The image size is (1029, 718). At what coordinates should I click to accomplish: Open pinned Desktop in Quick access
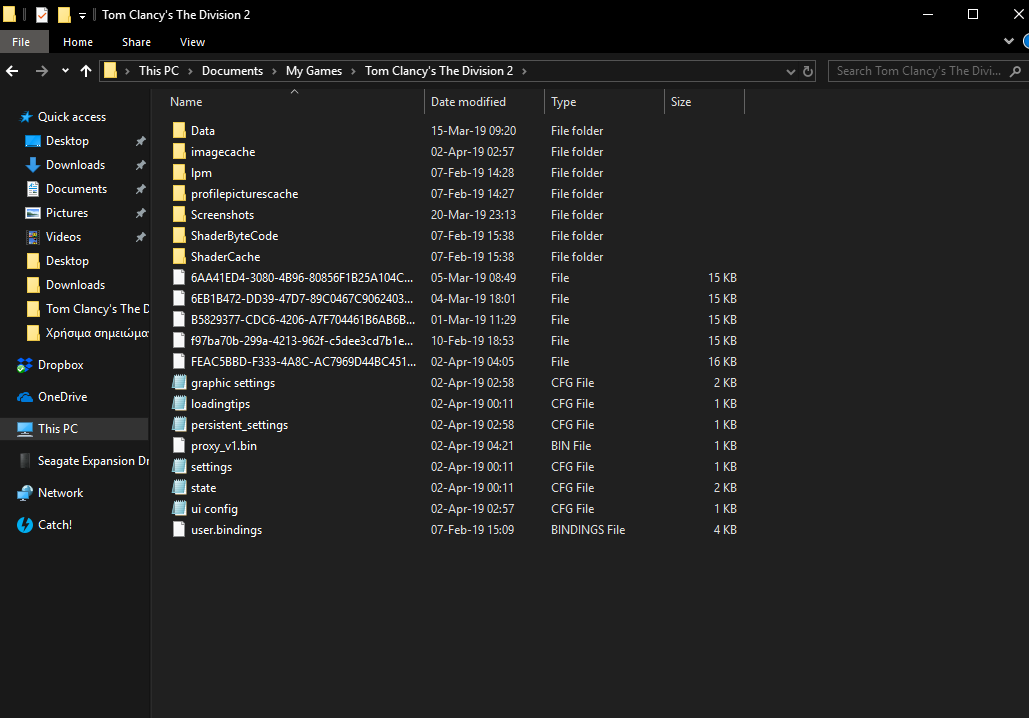[x=67, y=141]
